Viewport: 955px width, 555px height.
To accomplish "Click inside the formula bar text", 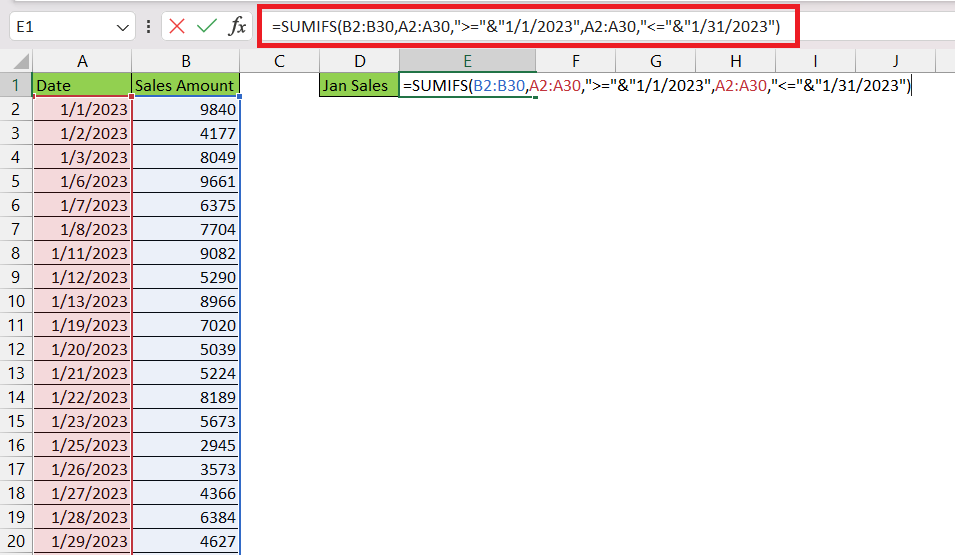I will (526, 27).
